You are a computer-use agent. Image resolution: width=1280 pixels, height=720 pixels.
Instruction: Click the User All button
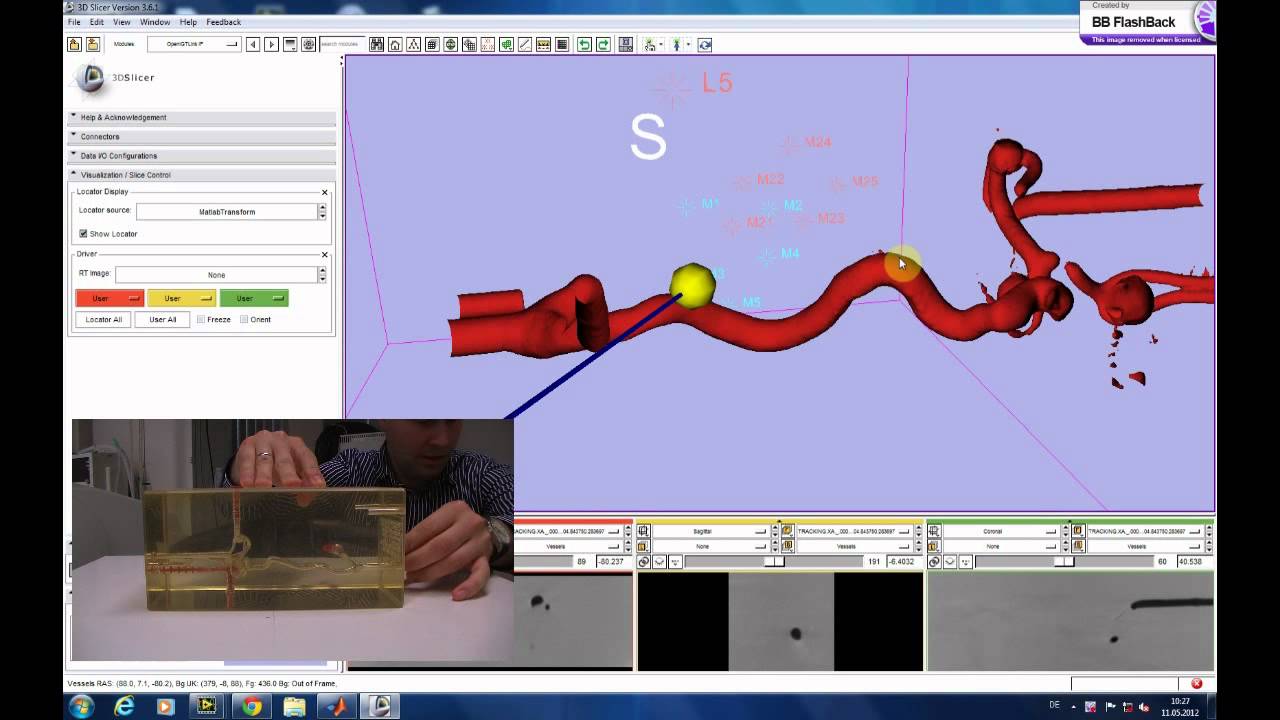point(163,320)
